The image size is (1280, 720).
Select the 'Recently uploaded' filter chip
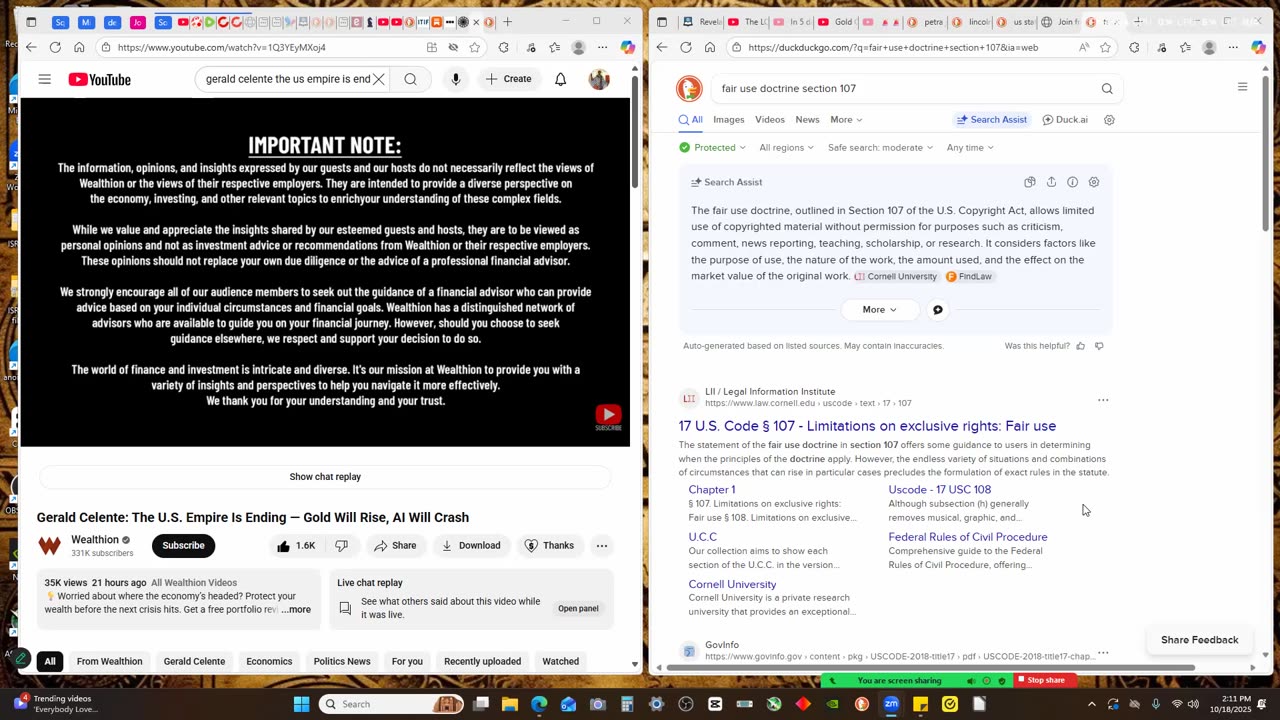coord(482,661)
